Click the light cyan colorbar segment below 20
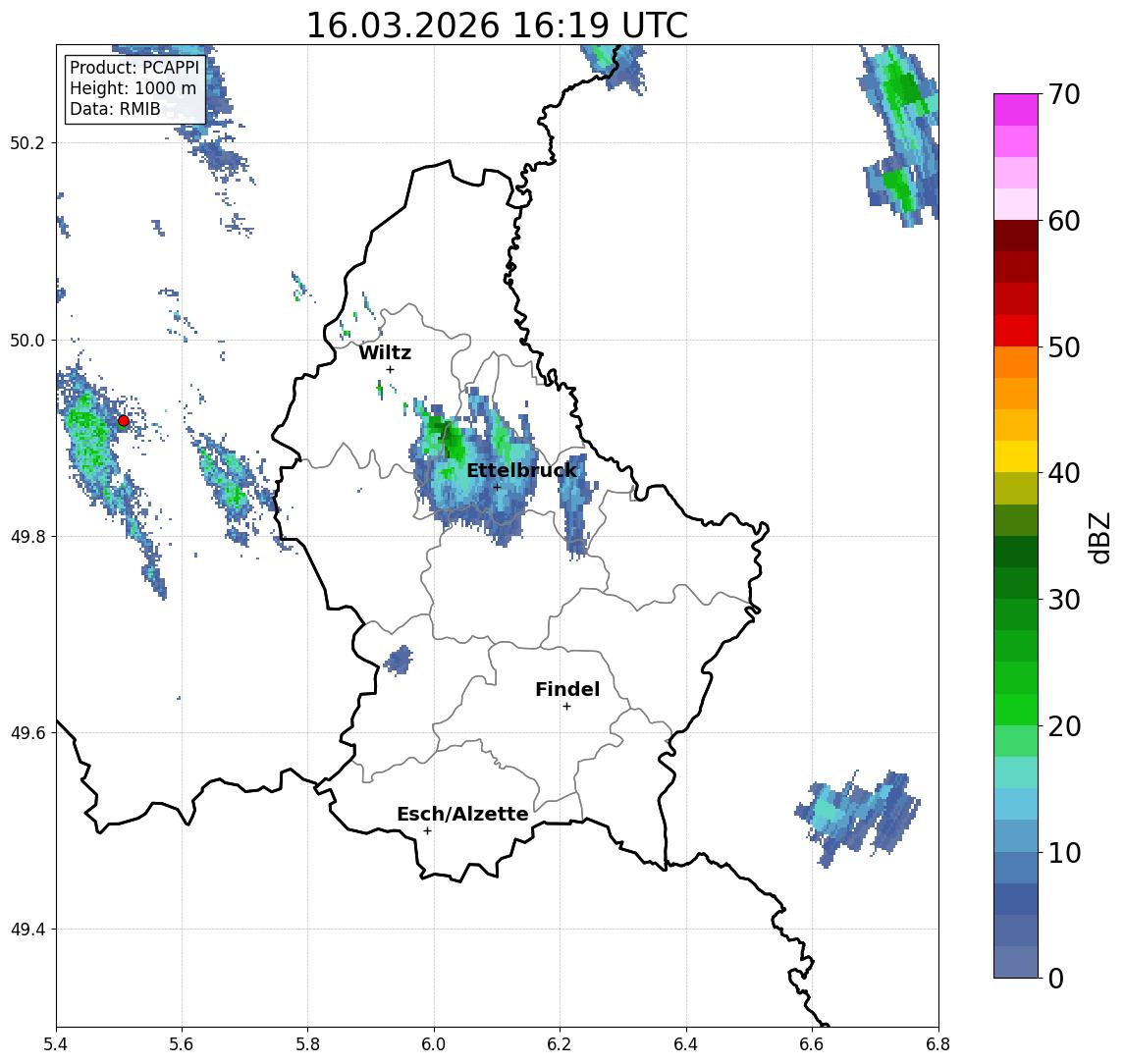 1016,772
